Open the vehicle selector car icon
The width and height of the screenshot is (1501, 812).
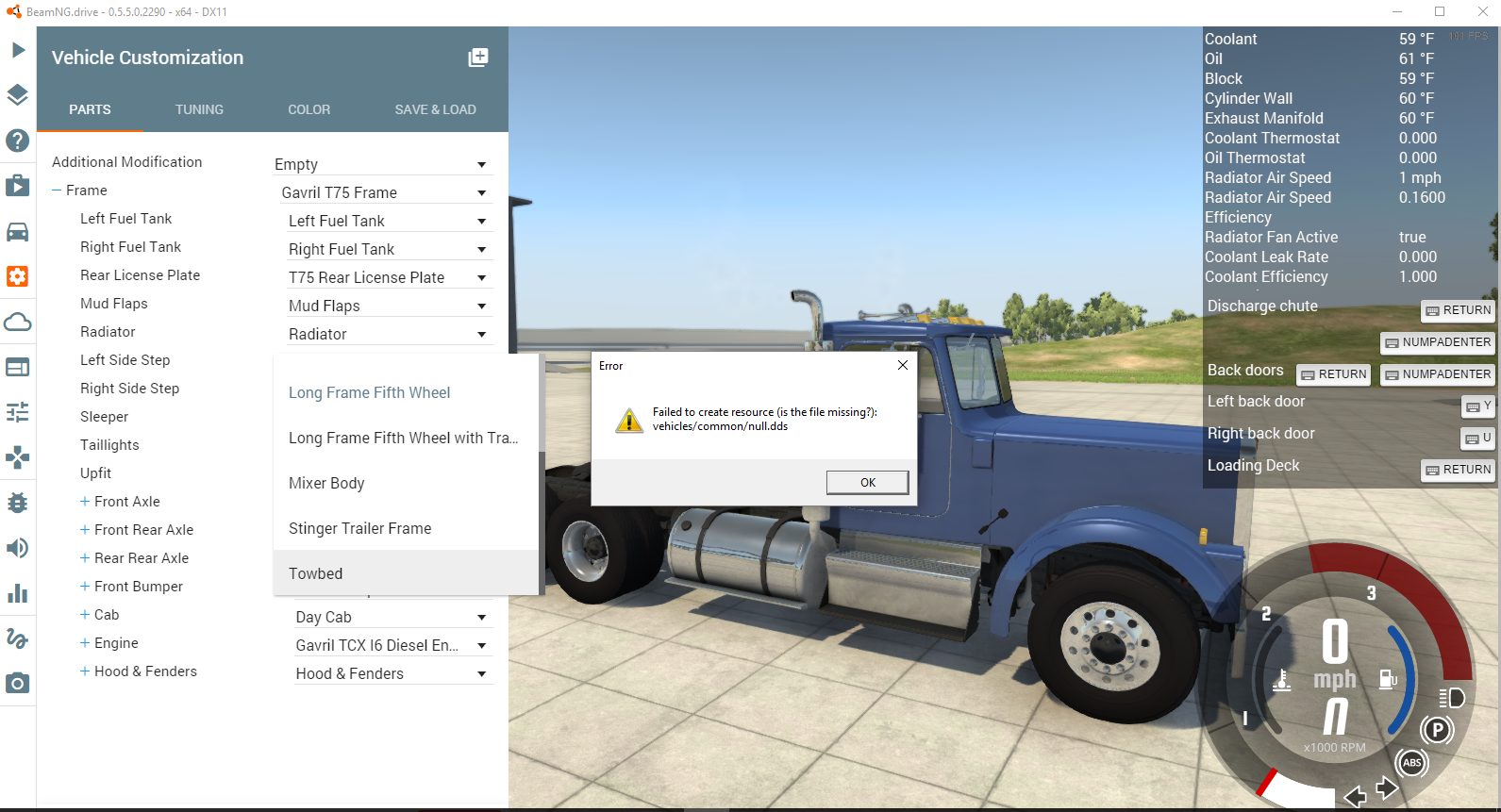coord(18,231)
